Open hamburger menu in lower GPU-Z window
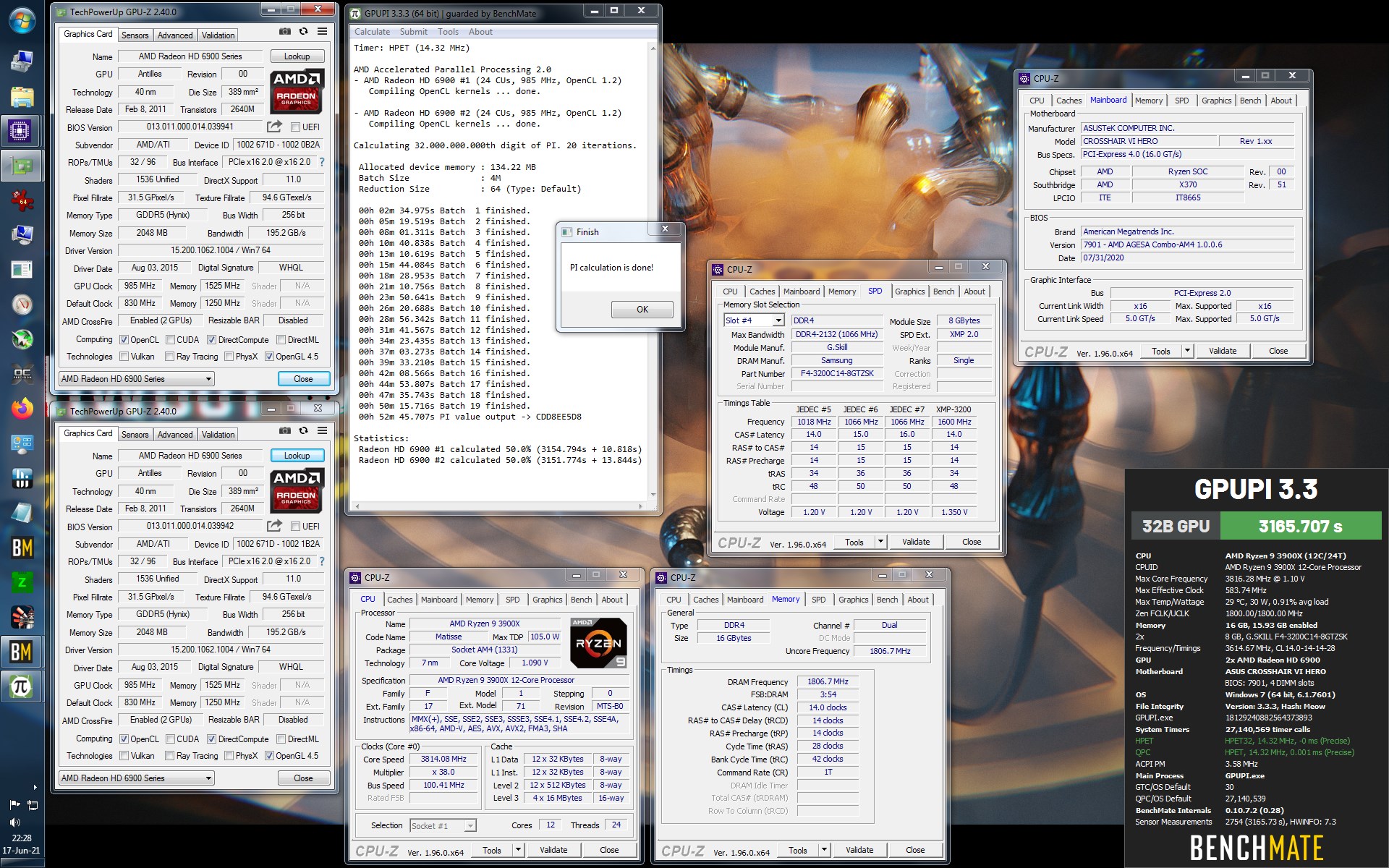This screenshot has width=1389, height=868. pos(323,431)
